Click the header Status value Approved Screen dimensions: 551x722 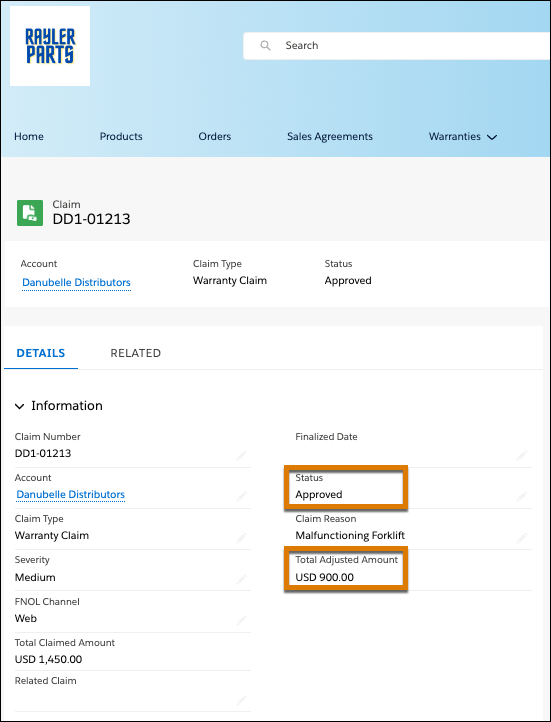click(348, 280)
